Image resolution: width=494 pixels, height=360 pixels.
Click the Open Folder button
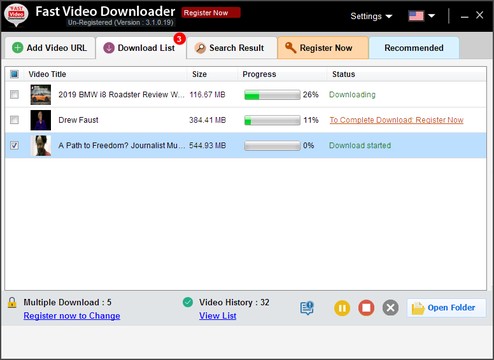click(446, 308)
